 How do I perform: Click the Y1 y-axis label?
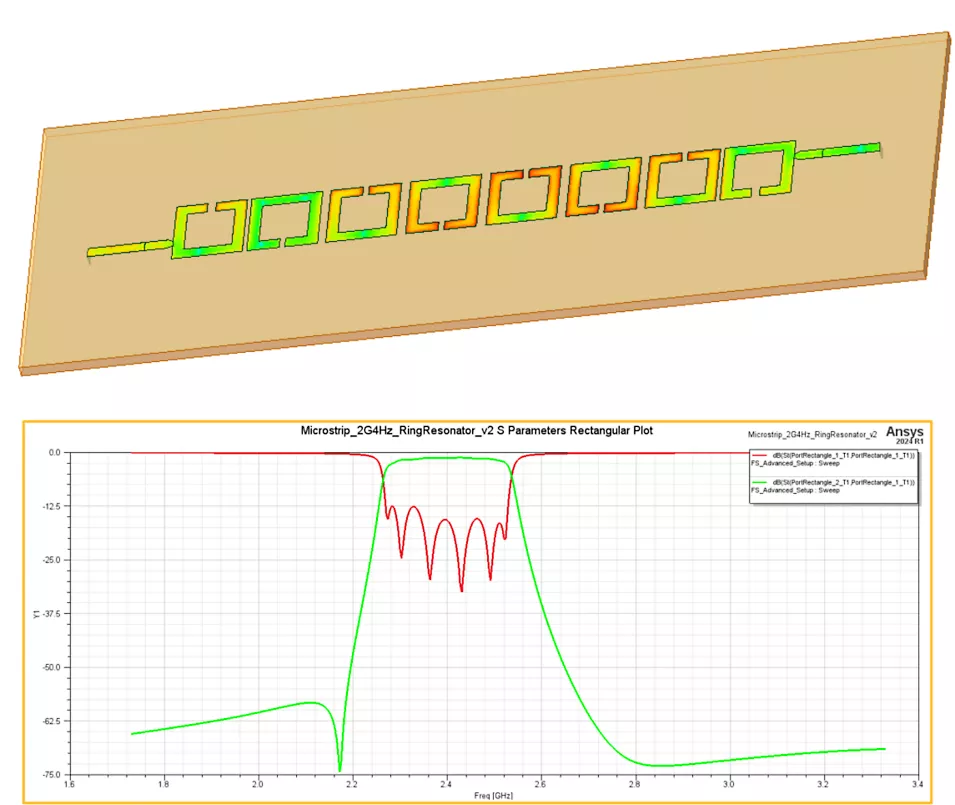click(38, 615)
